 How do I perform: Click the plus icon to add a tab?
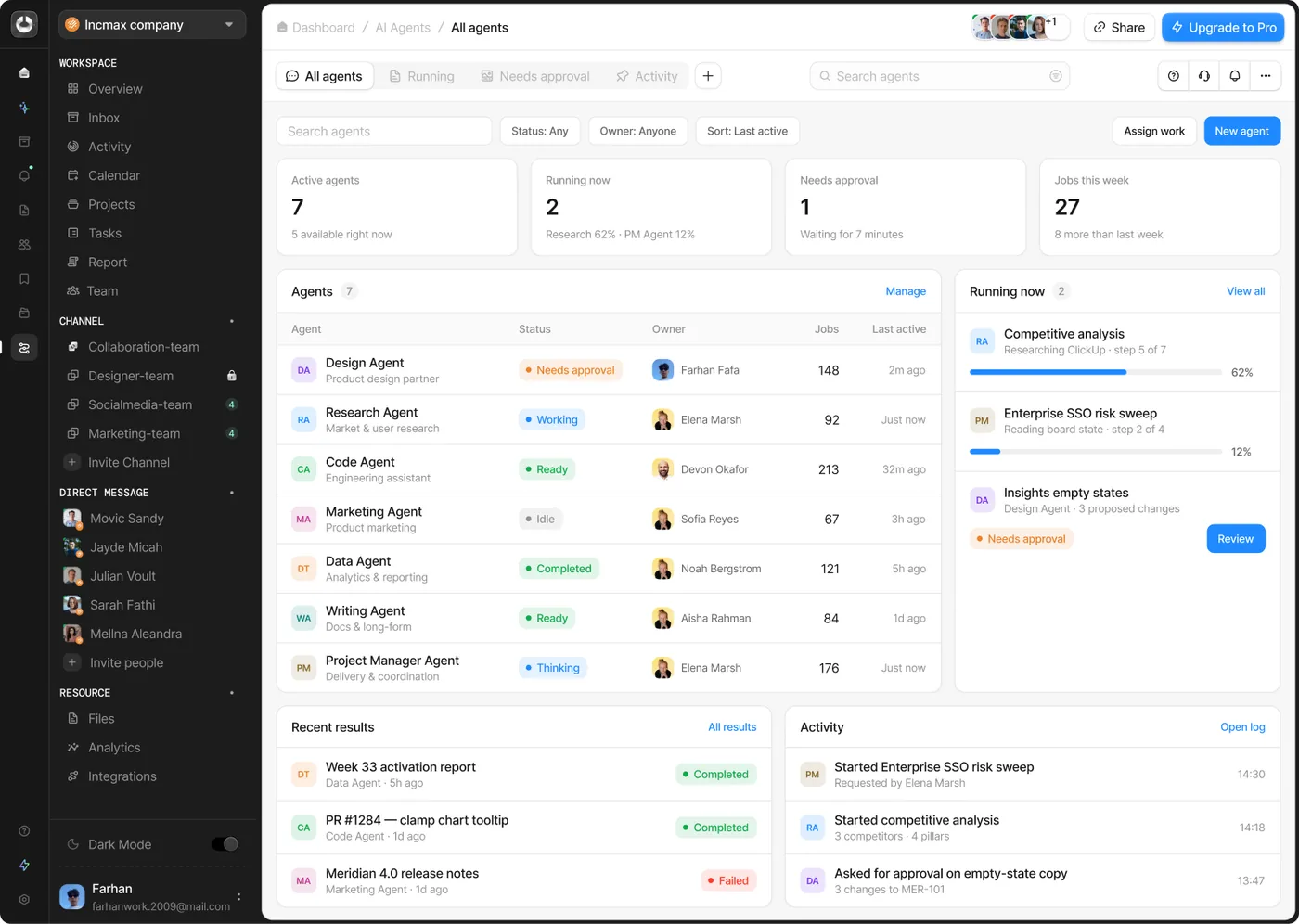coord(708,76)
